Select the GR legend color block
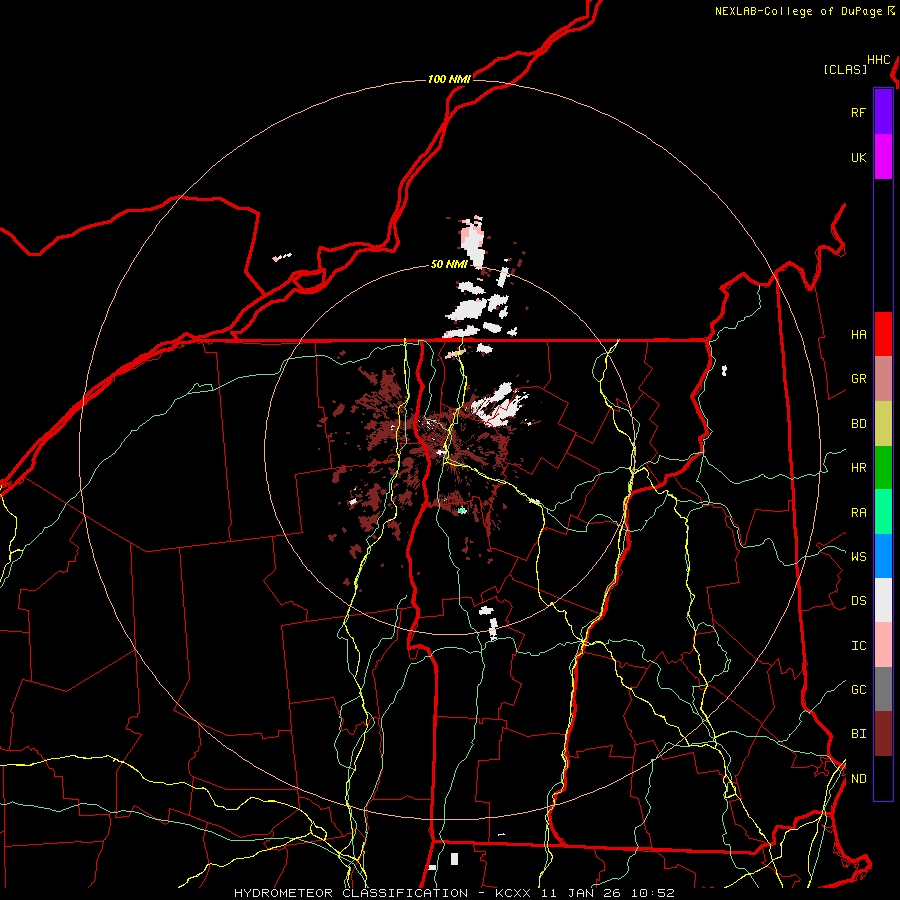 pyautogui.click(x=883, y=378)
